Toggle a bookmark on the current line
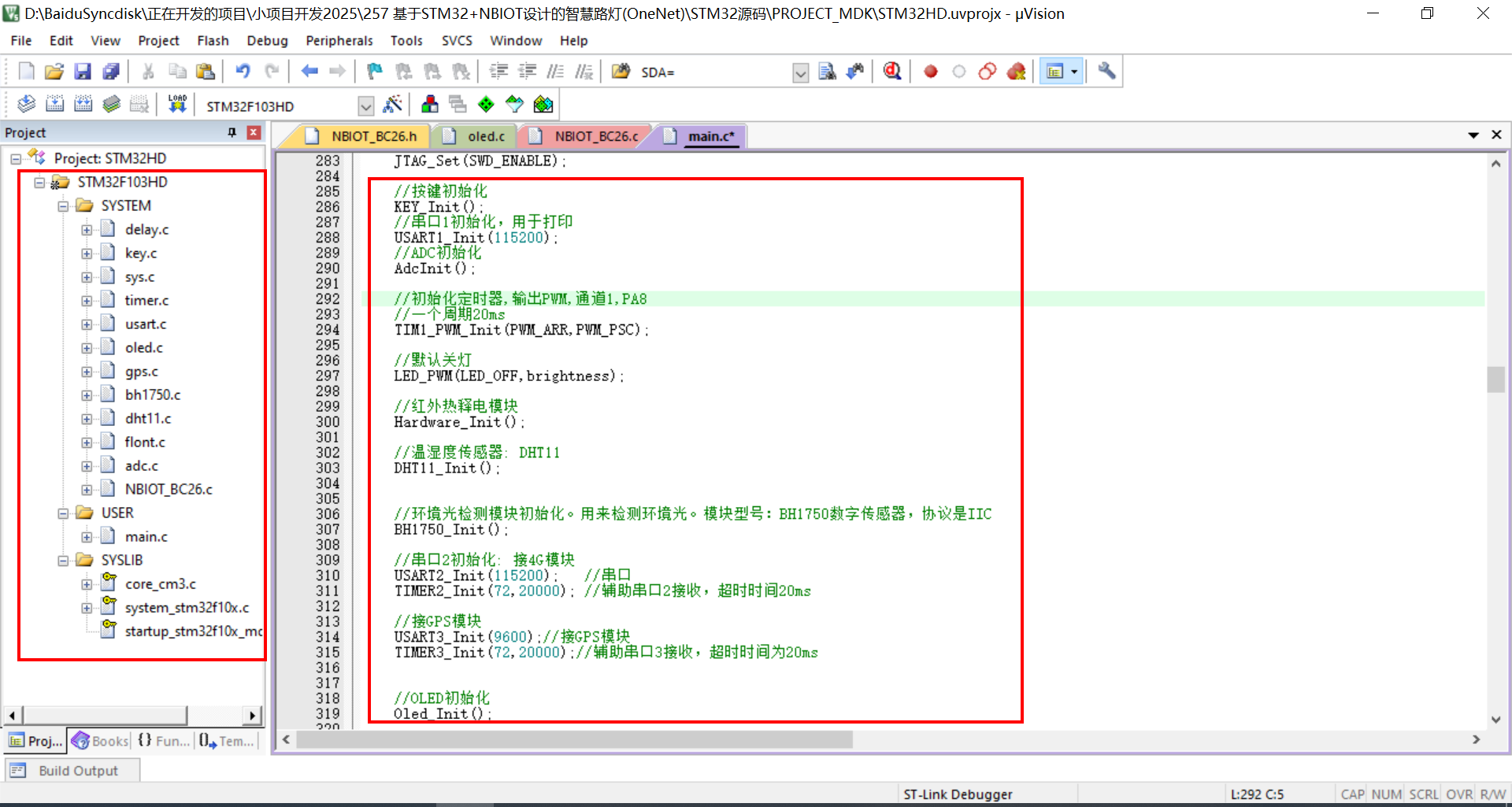1512x807 pixels. tap(374, 72)
